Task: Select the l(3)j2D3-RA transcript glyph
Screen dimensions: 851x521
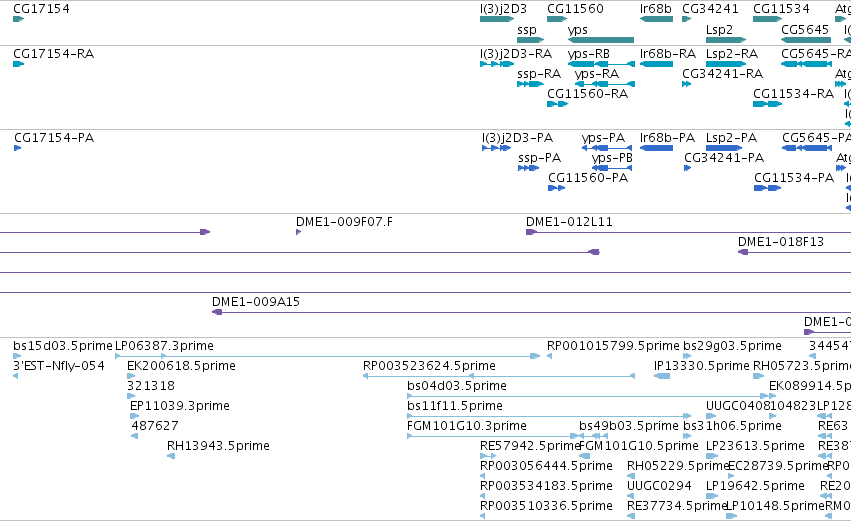Action: pyautogui.click(x=497, y=64)
